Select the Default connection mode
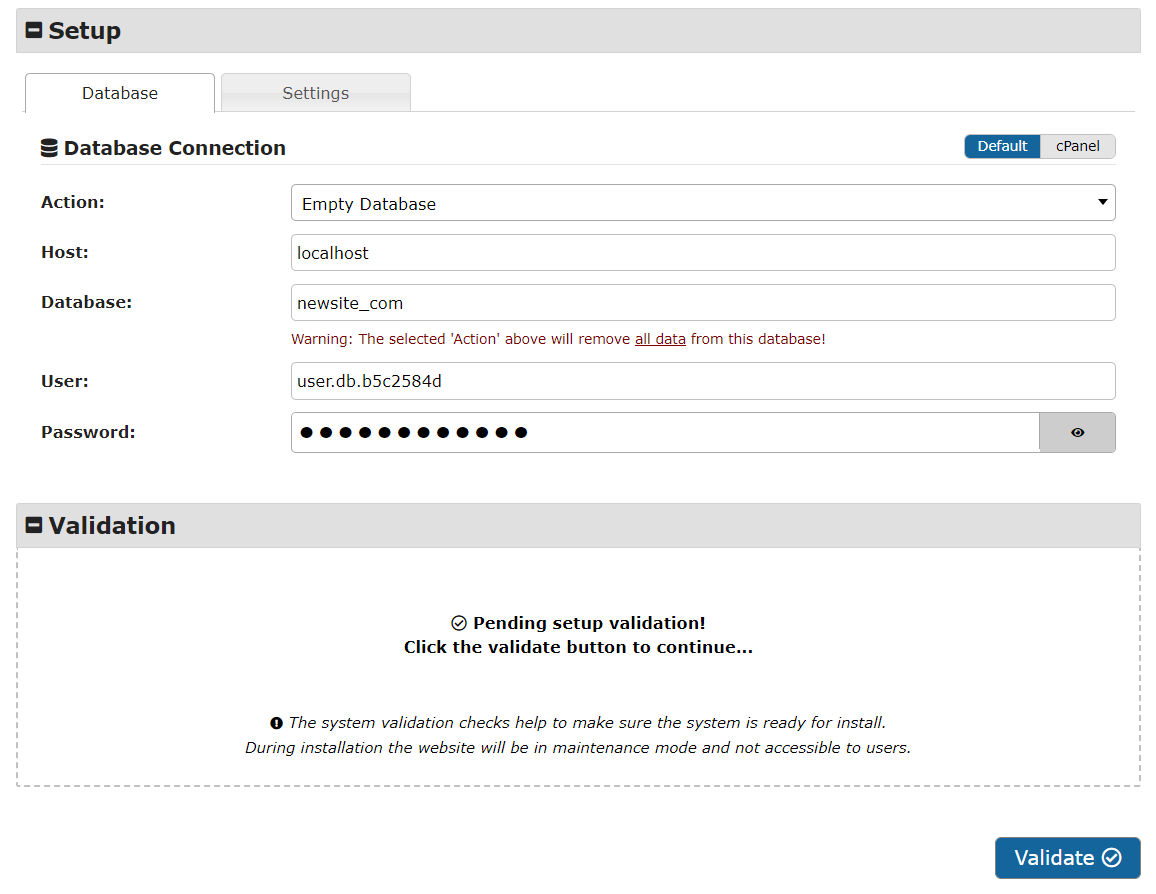The height and width of the screenshot is (894, 1156). point(1002,146)
